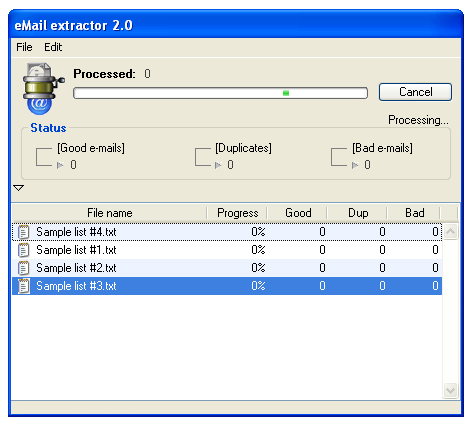
Task: Click the scrollbar down arrow
Action: click(450, 390)
